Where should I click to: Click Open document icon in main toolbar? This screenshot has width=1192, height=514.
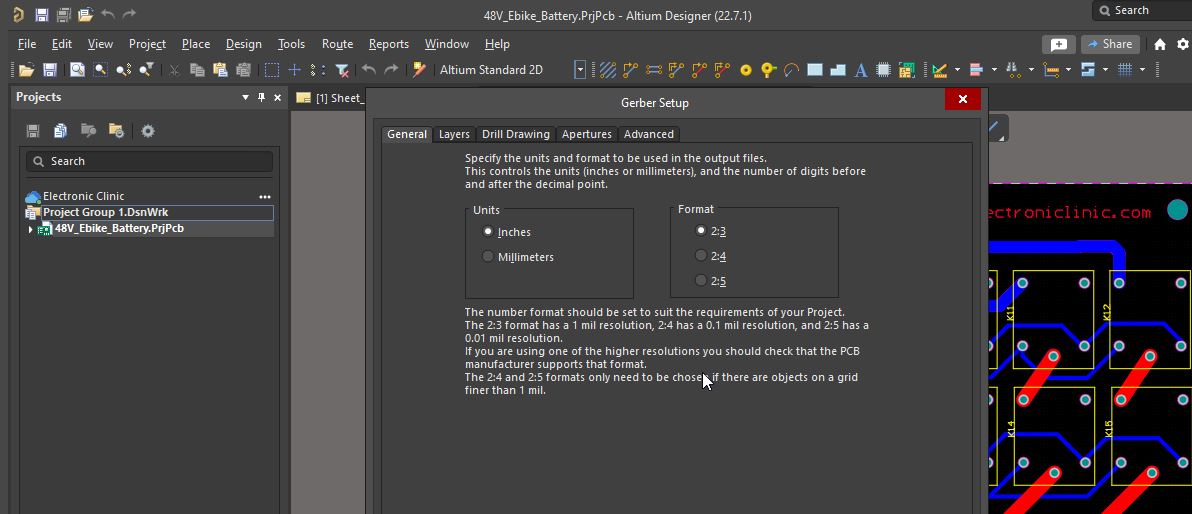[x=27, y=70]
